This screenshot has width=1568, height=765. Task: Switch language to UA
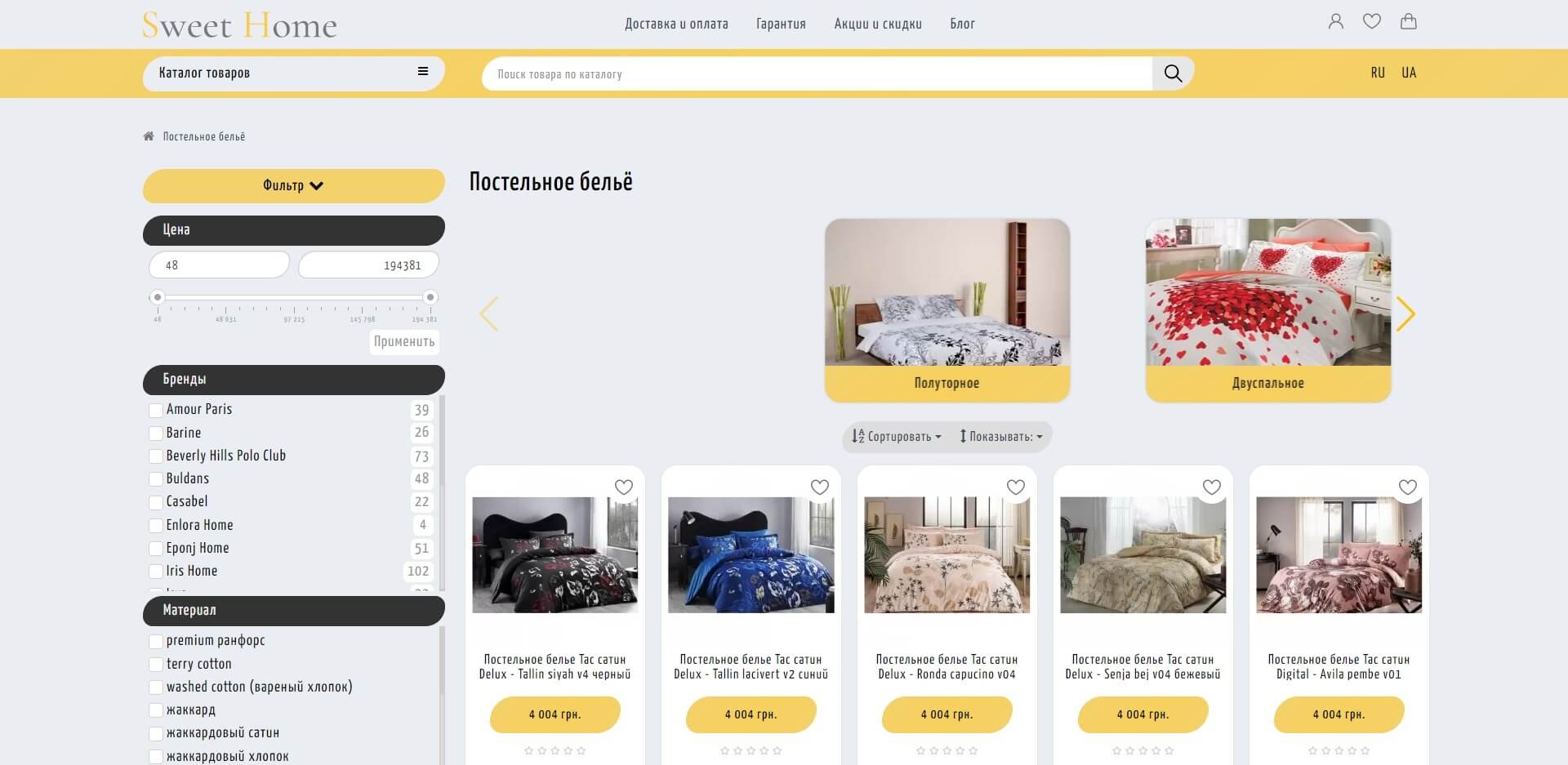[1409, 73]
